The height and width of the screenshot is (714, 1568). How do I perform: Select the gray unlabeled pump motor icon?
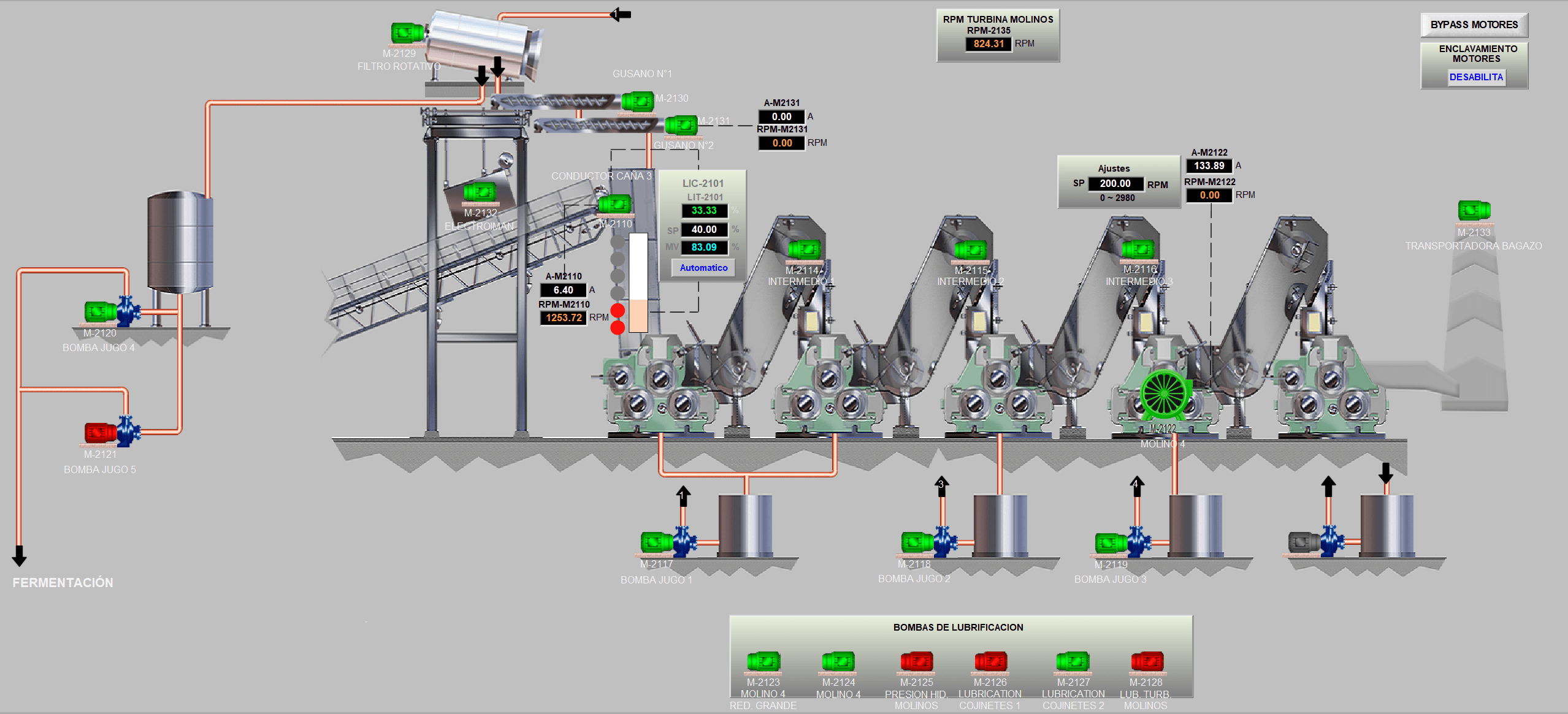(1304, 542)
